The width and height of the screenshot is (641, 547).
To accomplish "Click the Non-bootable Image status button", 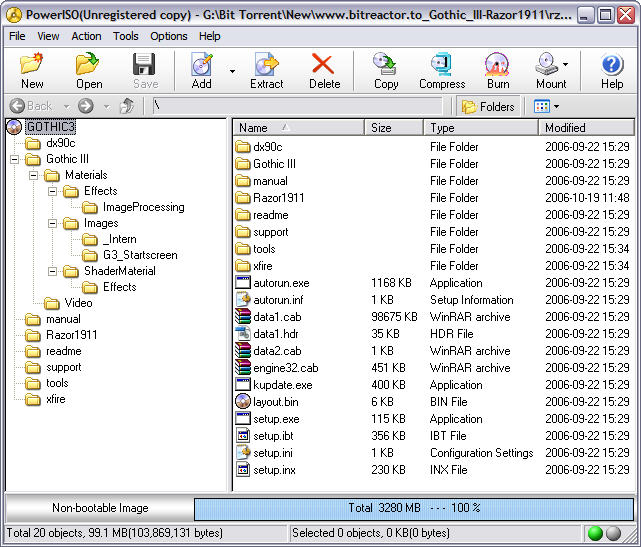I will tap(100, 508).
